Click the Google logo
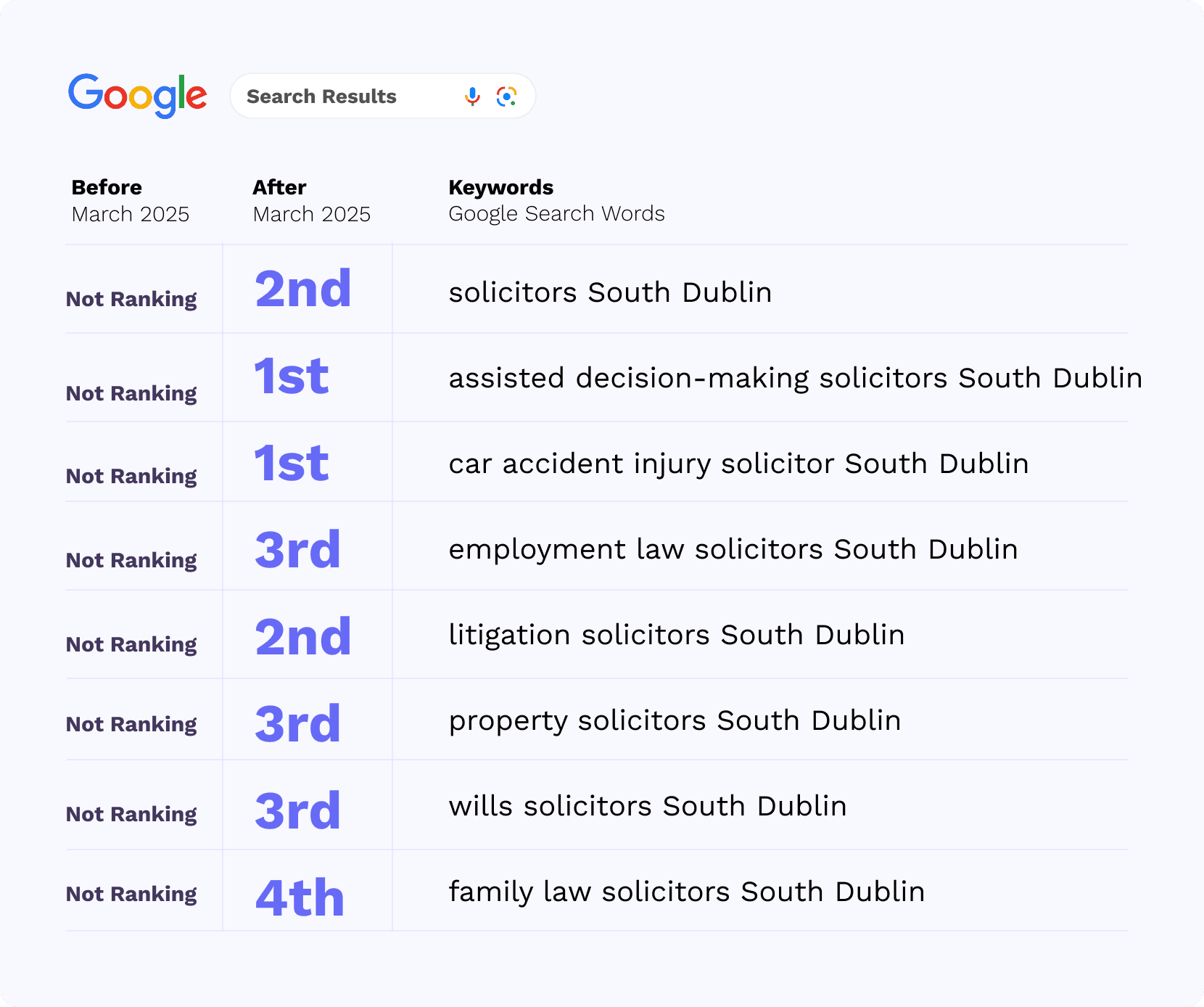The width and height of the screenshot is (1204, 1007). click(137, 95)
